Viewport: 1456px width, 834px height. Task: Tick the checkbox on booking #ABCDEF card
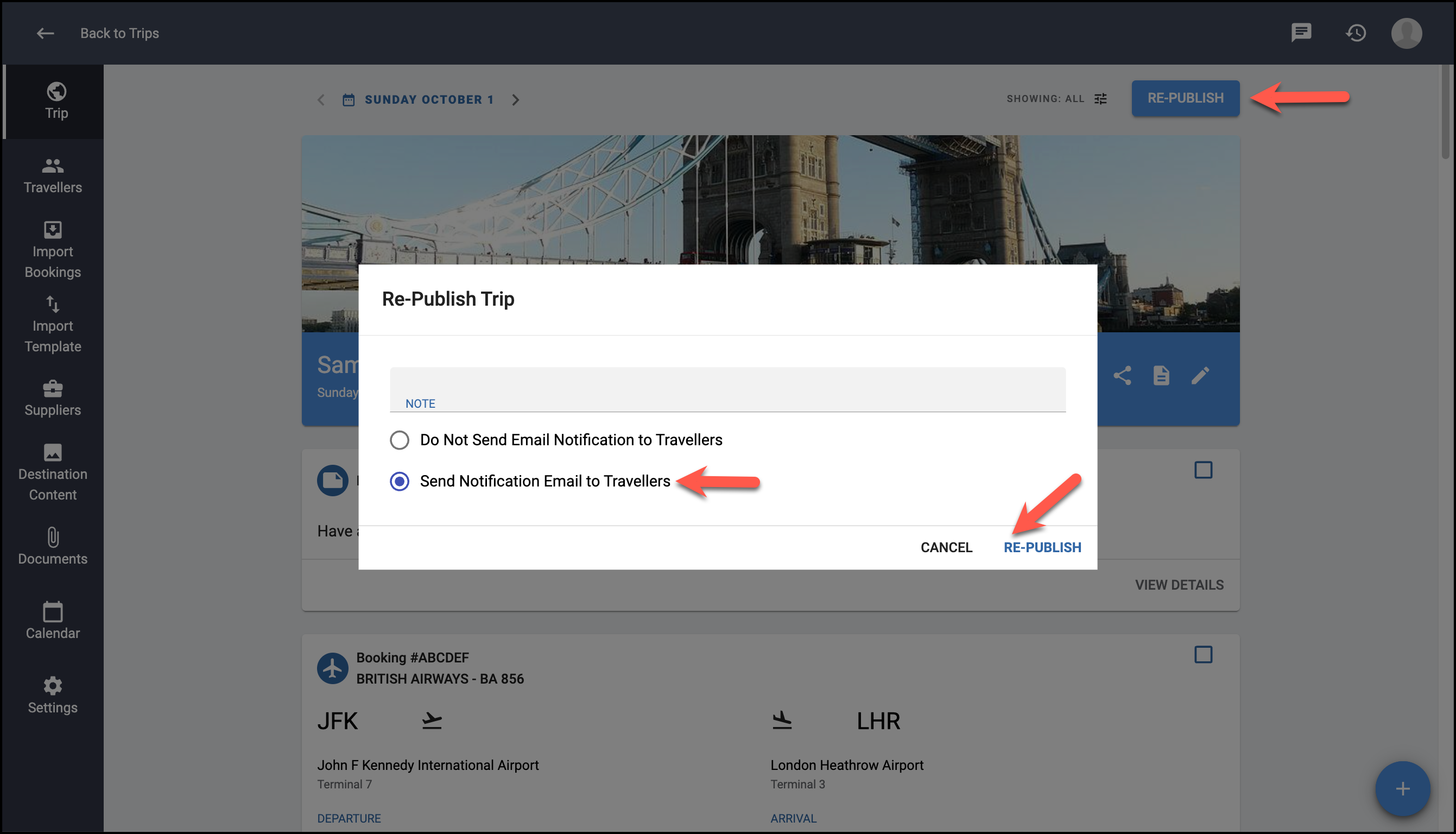coord(1203,654)
